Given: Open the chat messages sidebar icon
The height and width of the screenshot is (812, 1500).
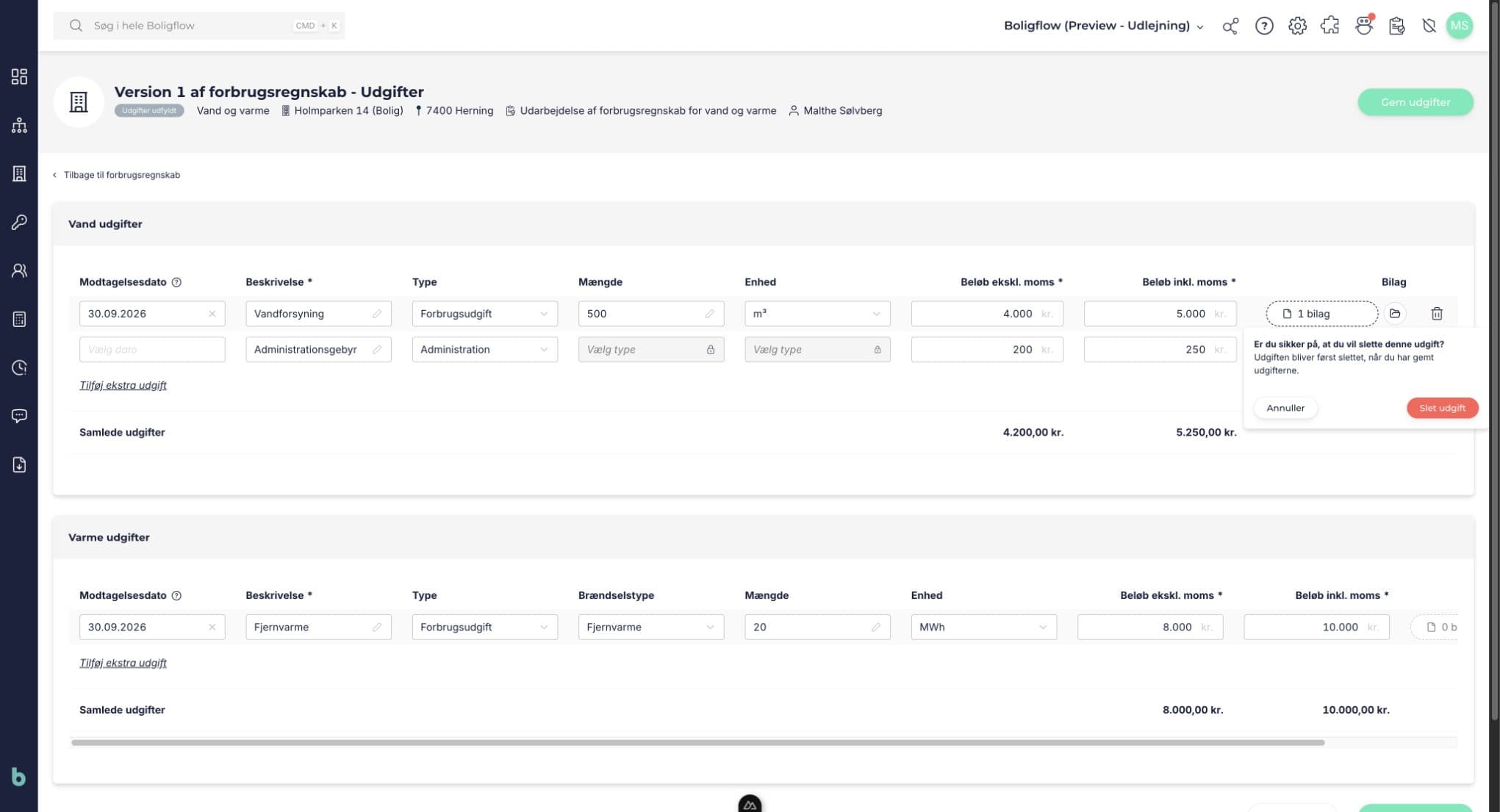Looking at the screenshot, I should coord(19,416).
